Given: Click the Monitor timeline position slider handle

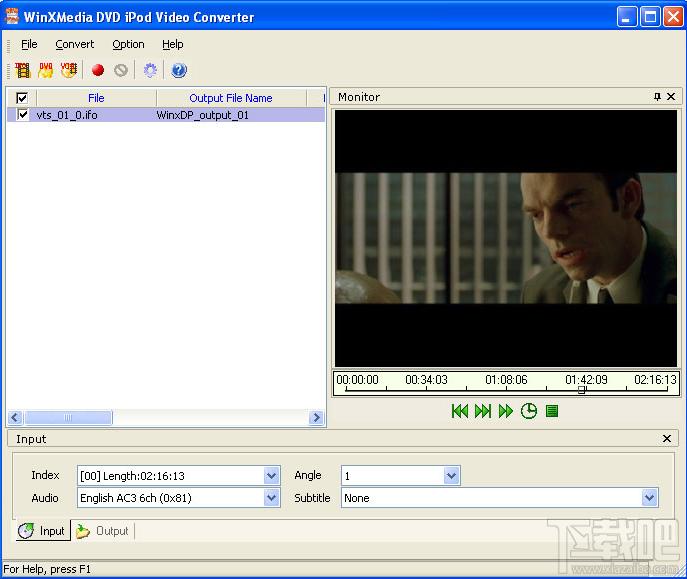Looking at the screenshot, I should (581, 390).
